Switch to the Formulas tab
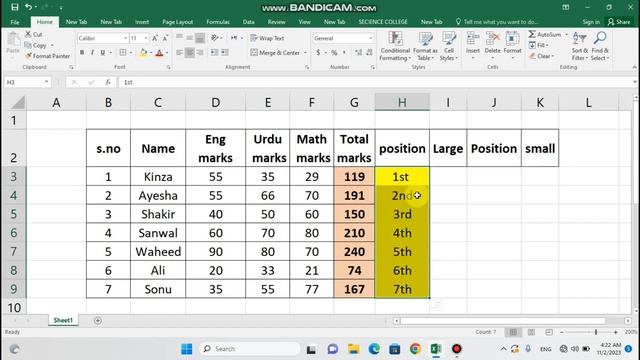This screenshot has height=360, width=640. pyautogui.click(x=218, y=22)
